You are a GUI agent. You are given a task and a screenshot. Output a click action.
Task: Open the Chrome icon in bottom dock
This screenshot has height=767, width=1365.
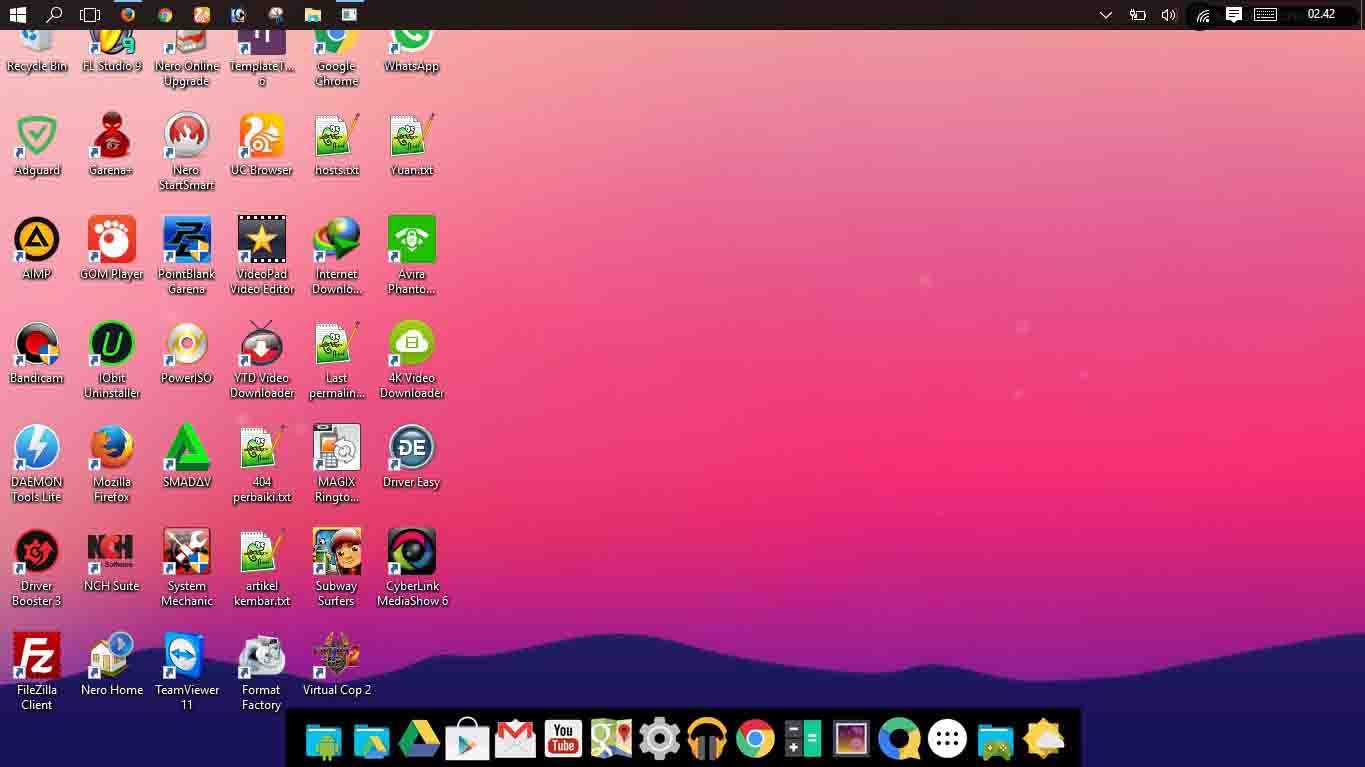pos(755,740)
